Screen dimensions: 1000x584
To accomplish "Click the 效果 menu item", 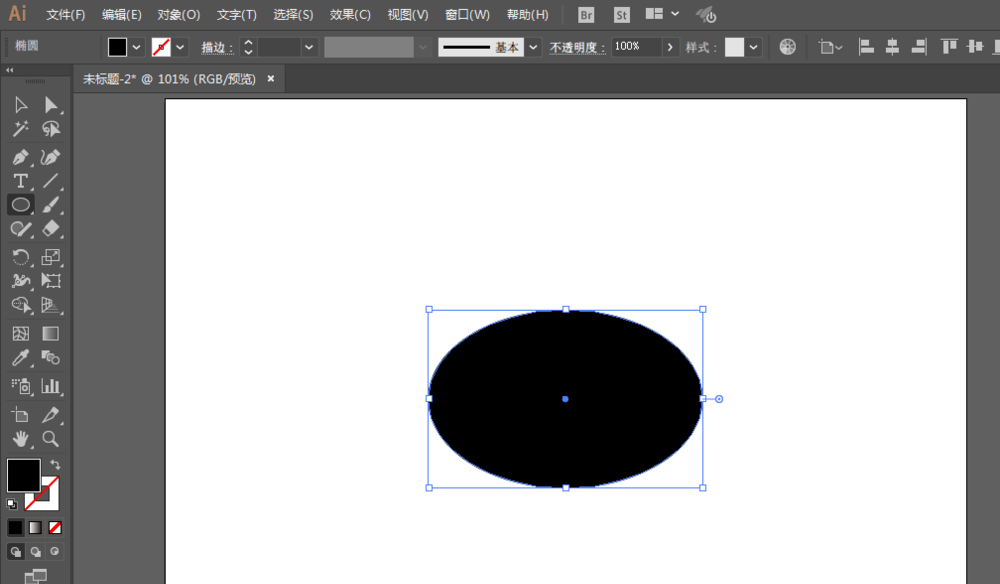I will 350,14.
